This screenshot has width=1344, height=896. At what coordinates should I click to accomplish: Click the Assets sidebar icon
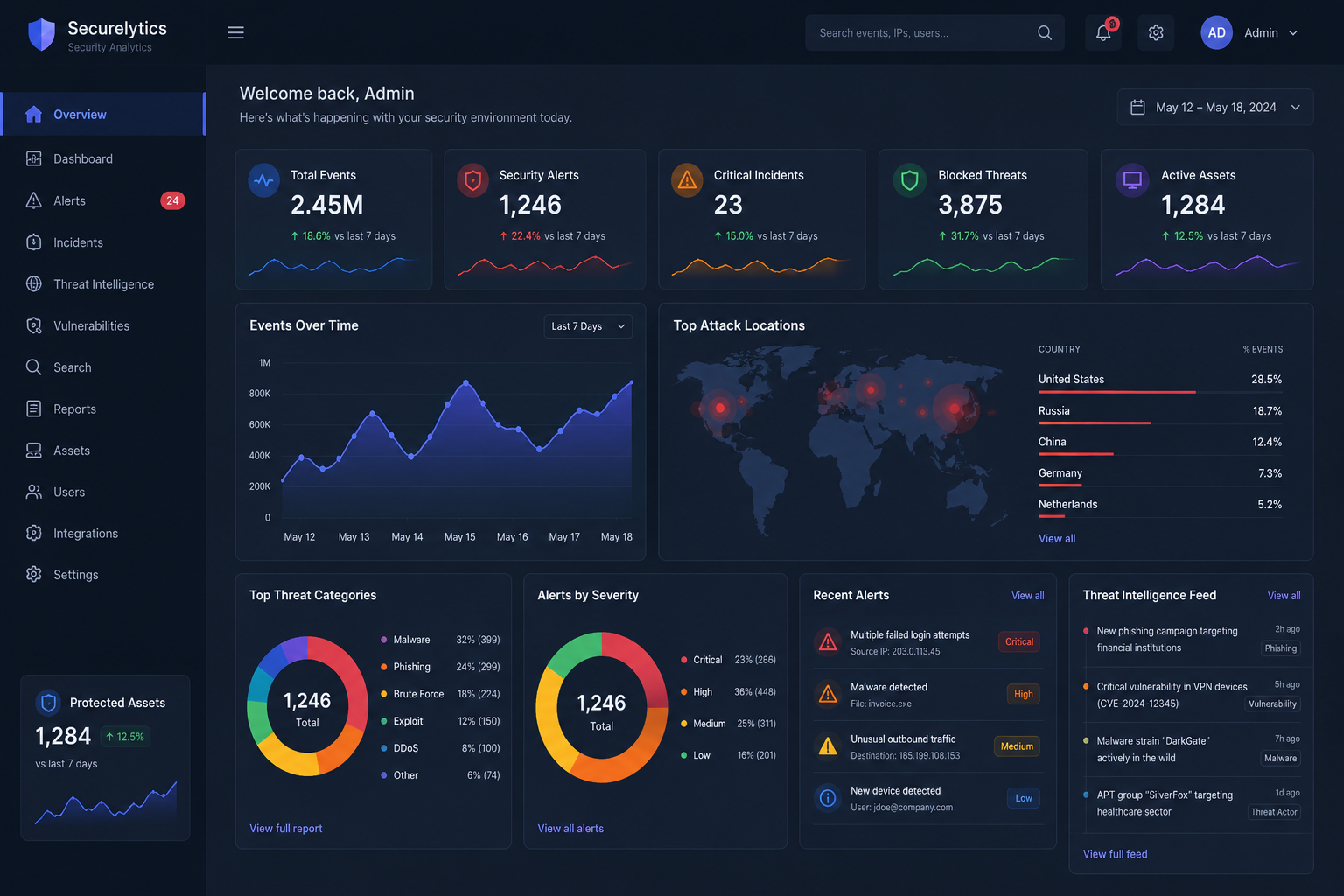(34, 451)
